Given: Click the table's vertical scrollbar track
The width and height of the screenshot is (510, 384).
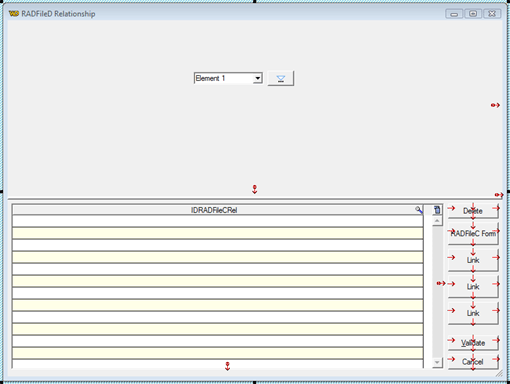Looking at the screenshot, I should pyautogui.click(x=437, y=292).
